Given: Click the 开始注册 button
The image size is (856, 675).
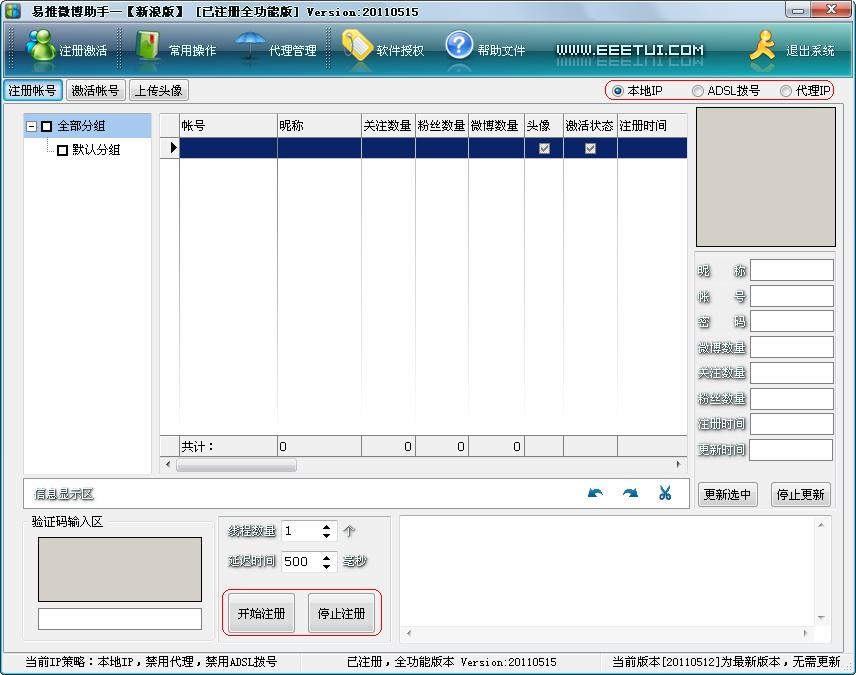Looking at the screenshot, I should pyautogui.click(x=261, y=613).
